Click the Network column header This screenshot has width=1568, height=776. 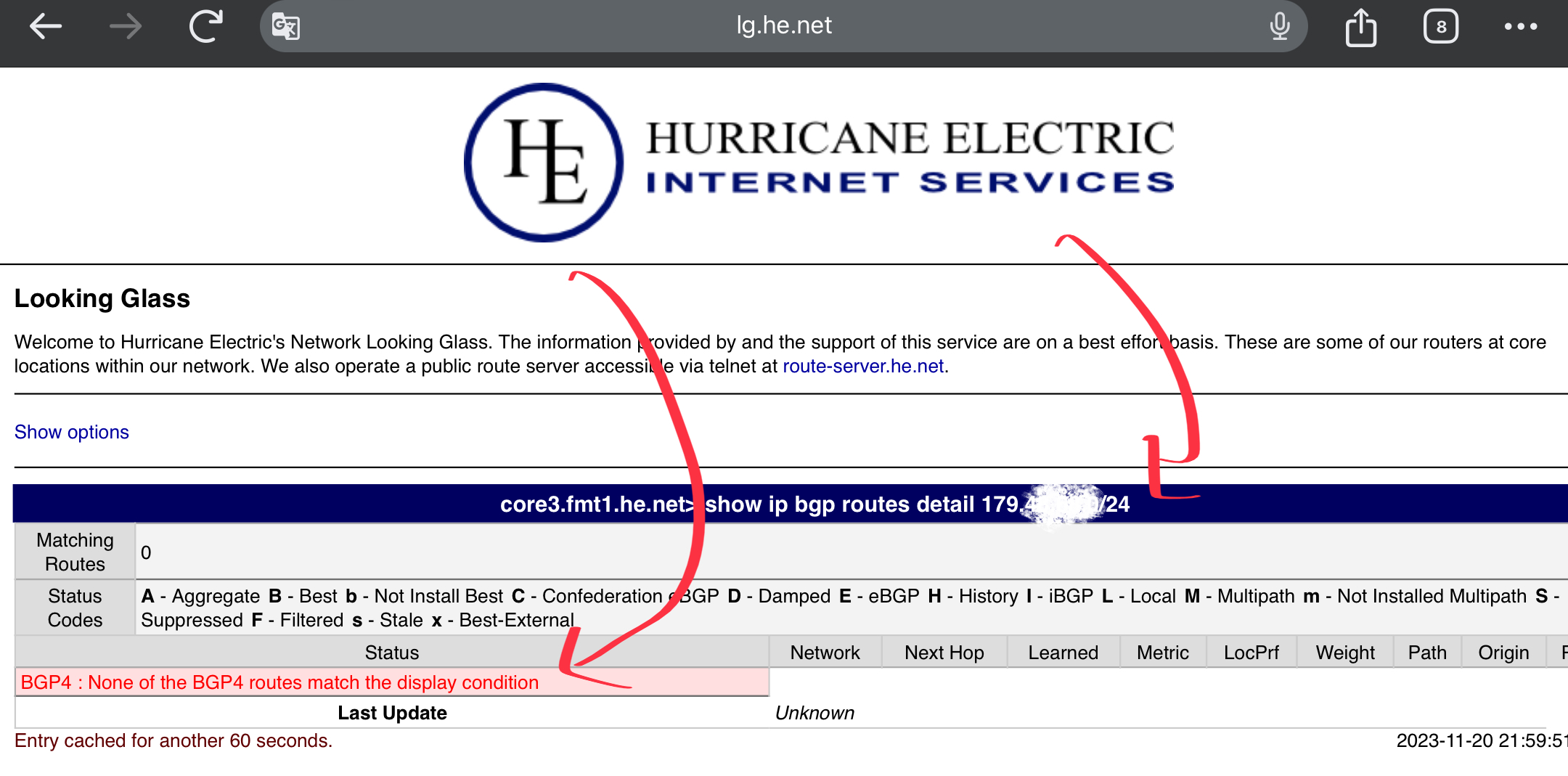[825, 653]
